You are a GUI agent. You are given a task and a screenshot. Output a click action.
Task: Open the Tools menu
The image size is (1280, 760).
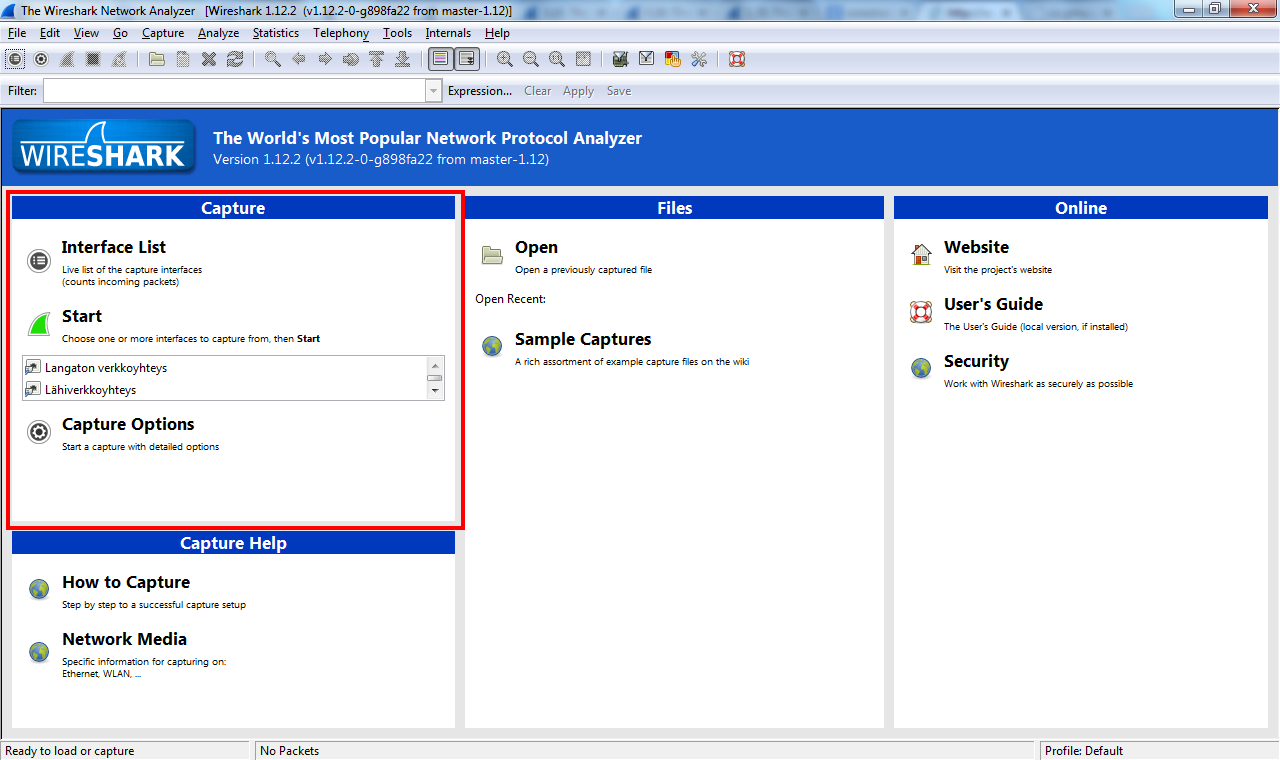(x=397, y=33)
